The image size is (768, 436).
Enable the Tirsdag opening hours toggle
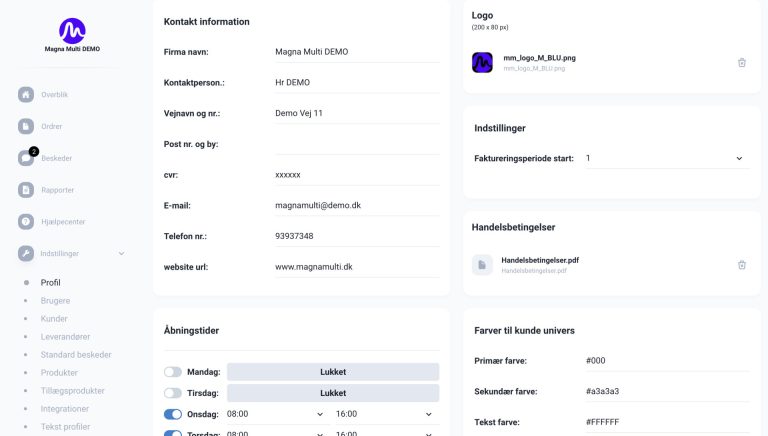[x=173, y=393]
